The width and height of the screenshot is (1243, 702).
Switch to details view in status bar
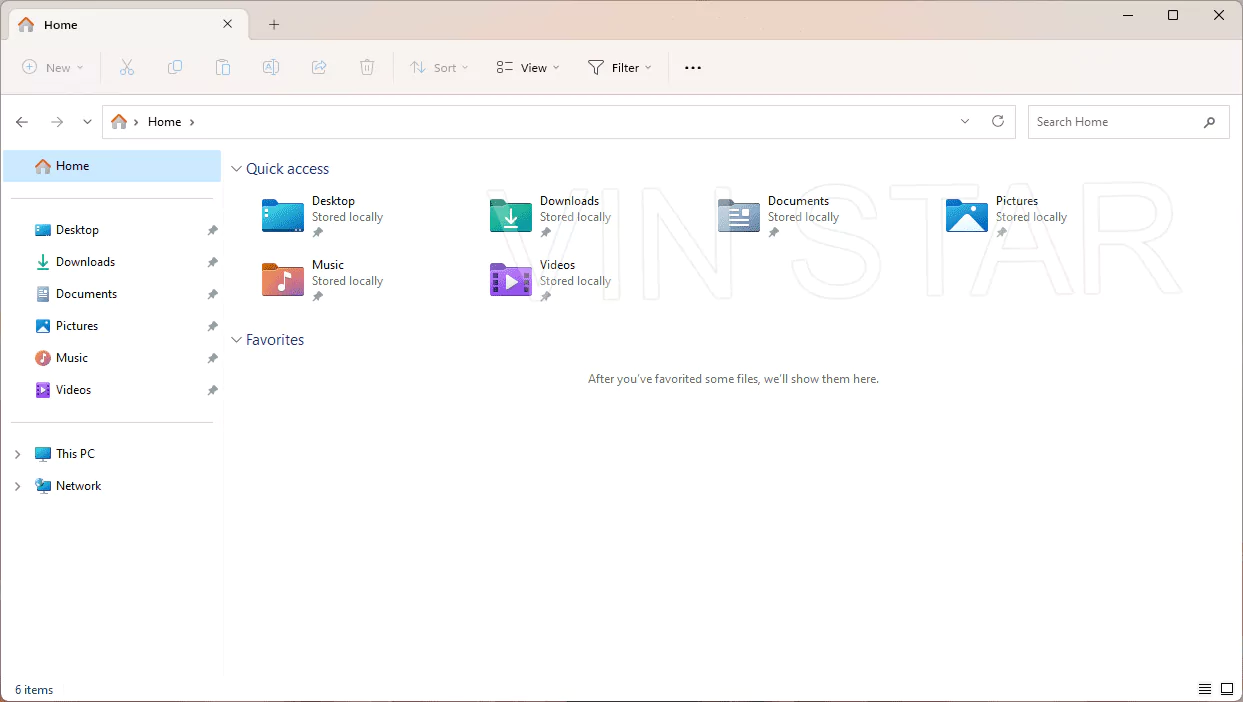(x=1205, y=689)
